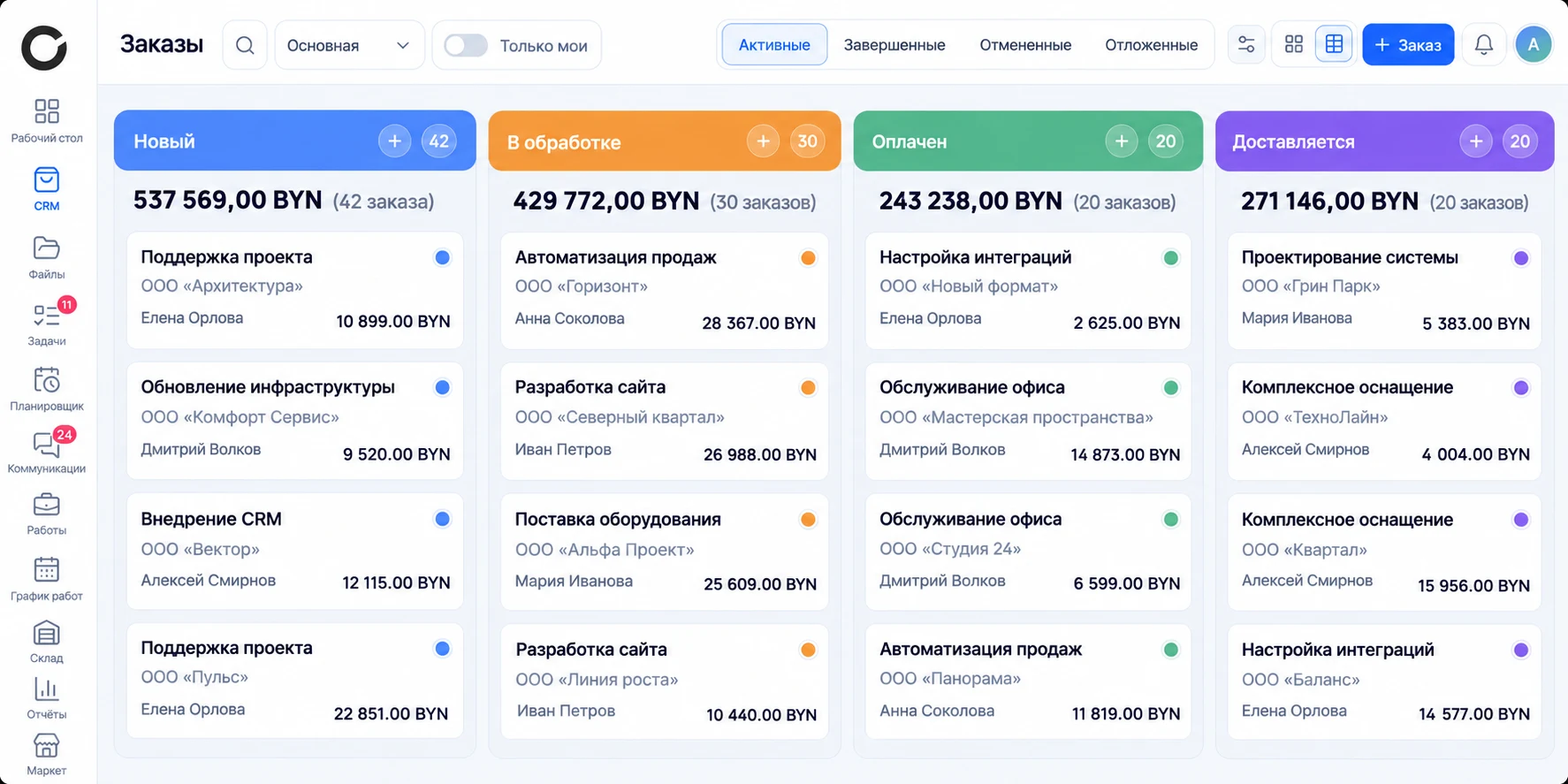1568x784 pixels.
Task: Click the 42 count badge in Новый
Action: (439, 141)
